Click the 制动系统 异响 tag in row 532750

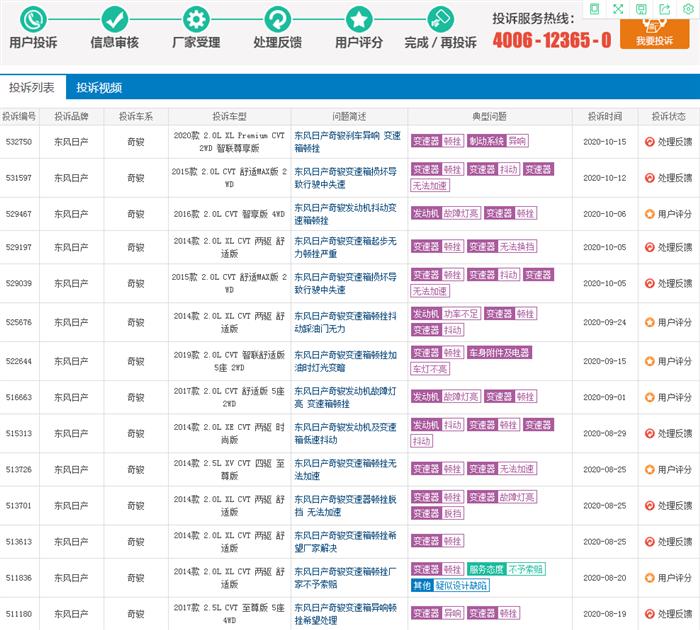click(498, 141)
